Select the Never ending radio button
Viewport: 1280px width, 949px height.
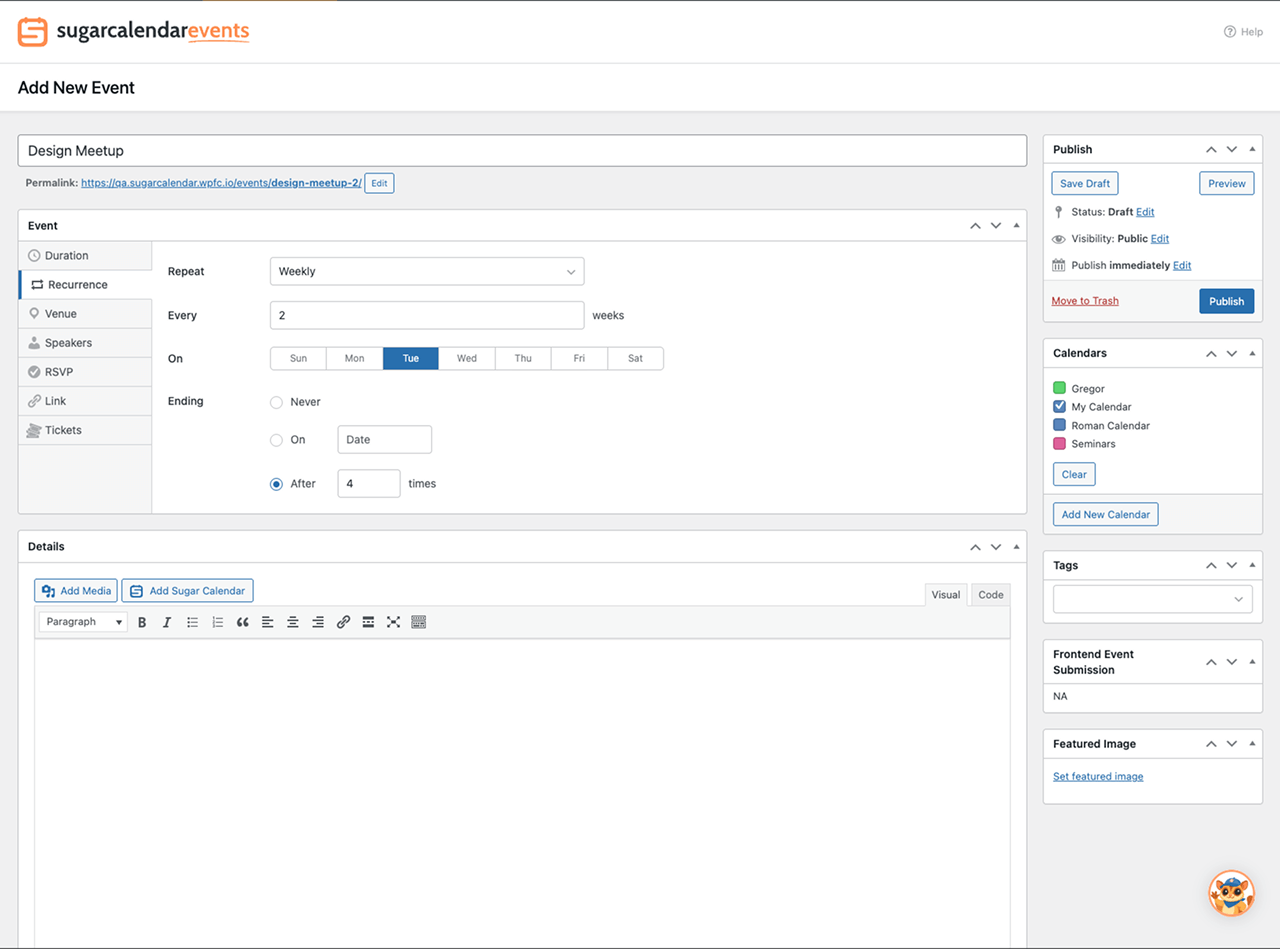coord(277,402)
